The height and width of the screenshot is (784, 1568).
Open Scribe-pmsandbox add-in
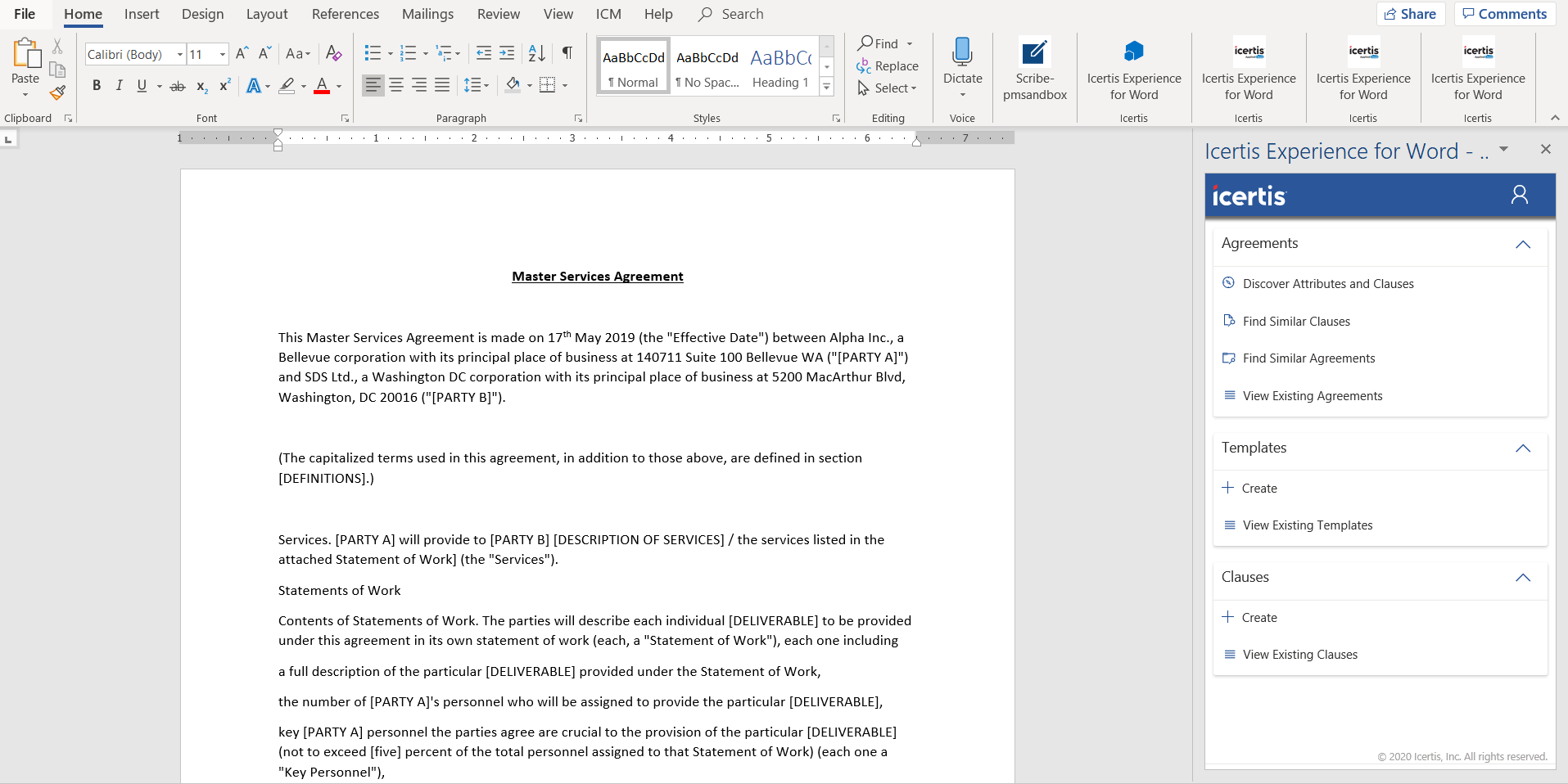tap(1034, 70)
